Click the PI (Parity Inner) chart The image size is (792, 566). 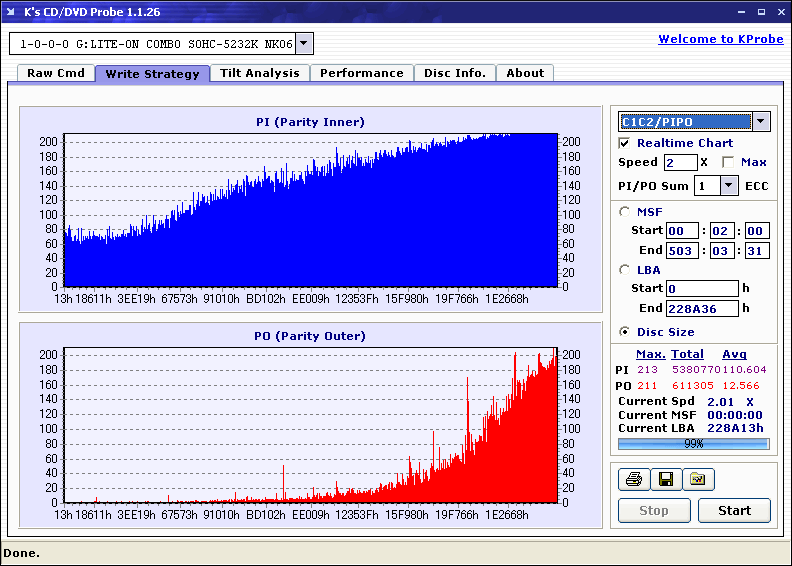(311, 210)
